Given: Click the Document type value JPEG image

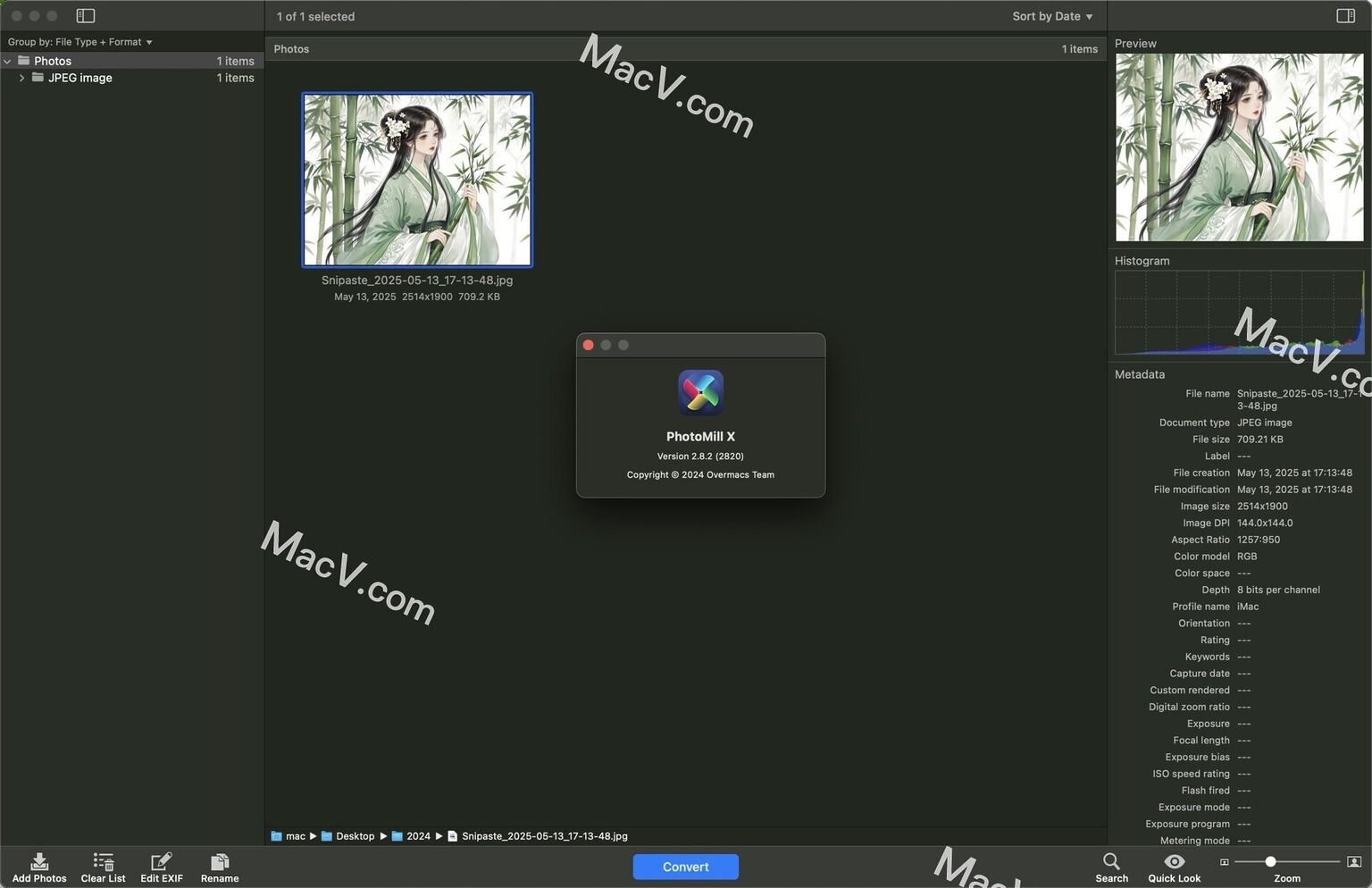Looking at the screenshot, I should point(1265,423).
